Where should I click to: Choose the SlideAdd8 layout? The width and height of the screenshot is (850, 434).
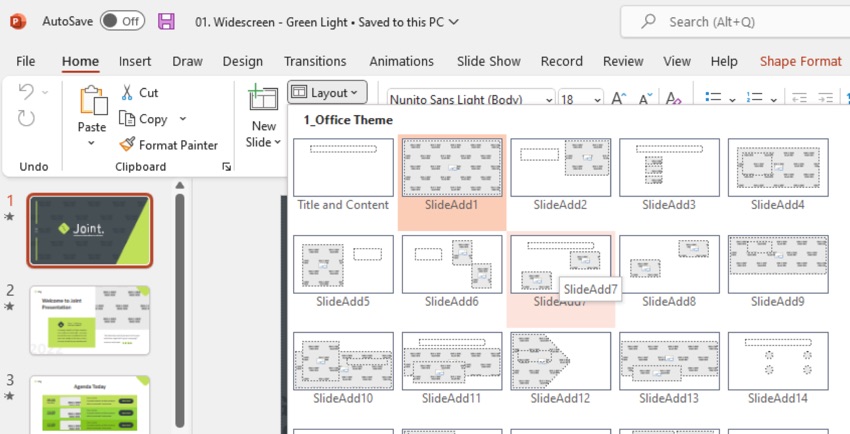coord(669,271)
